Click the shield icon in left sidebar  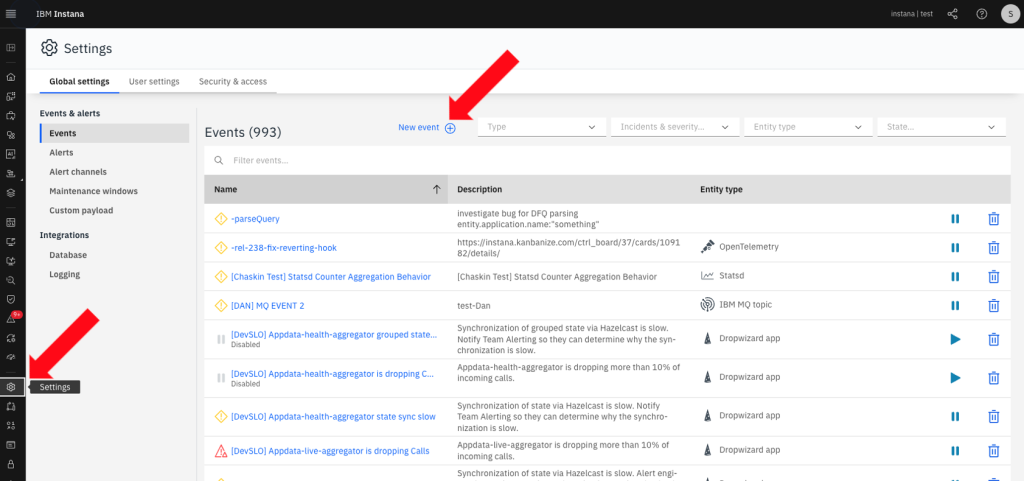(x=10, y=299)
